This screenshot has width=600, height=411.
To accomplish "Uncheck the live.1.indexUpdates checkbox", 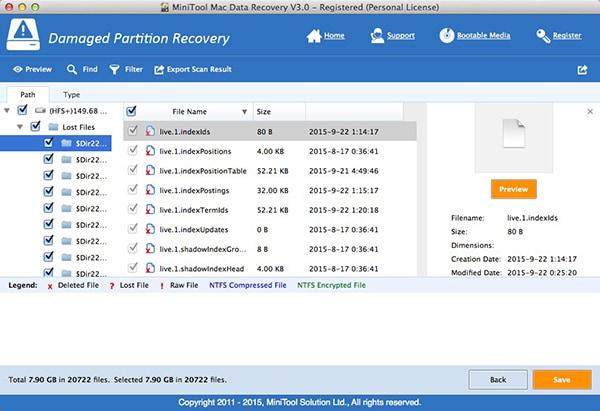I will [x=132, y=229].
